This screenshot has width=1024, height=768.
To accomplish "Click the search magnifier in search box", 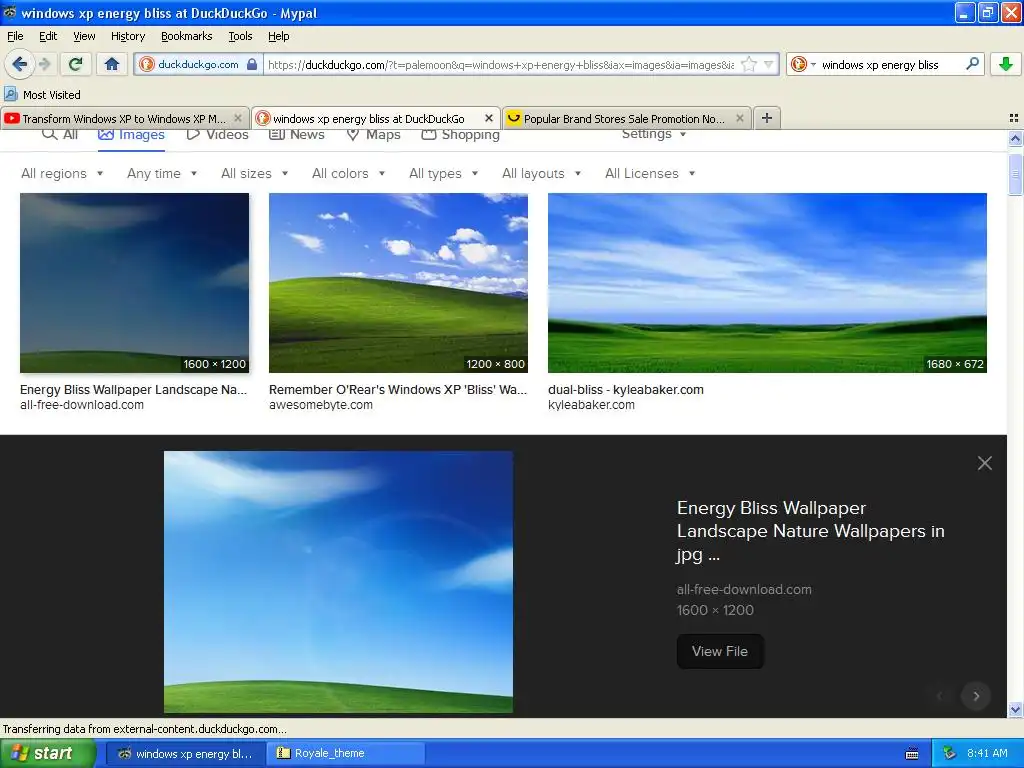I will [972, 64].
